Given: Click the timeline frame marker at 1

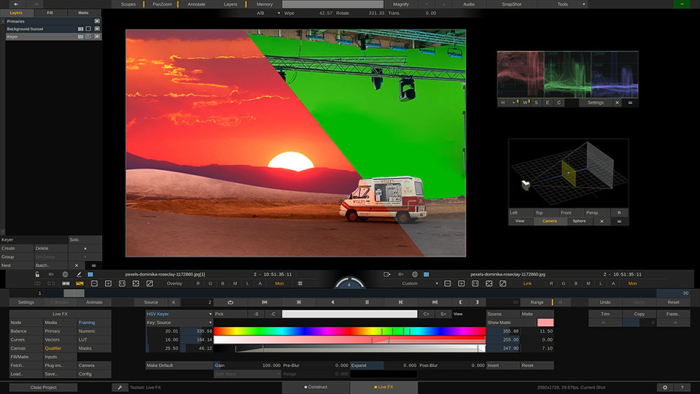Looking at the screenshot, I should coord(40,293).
